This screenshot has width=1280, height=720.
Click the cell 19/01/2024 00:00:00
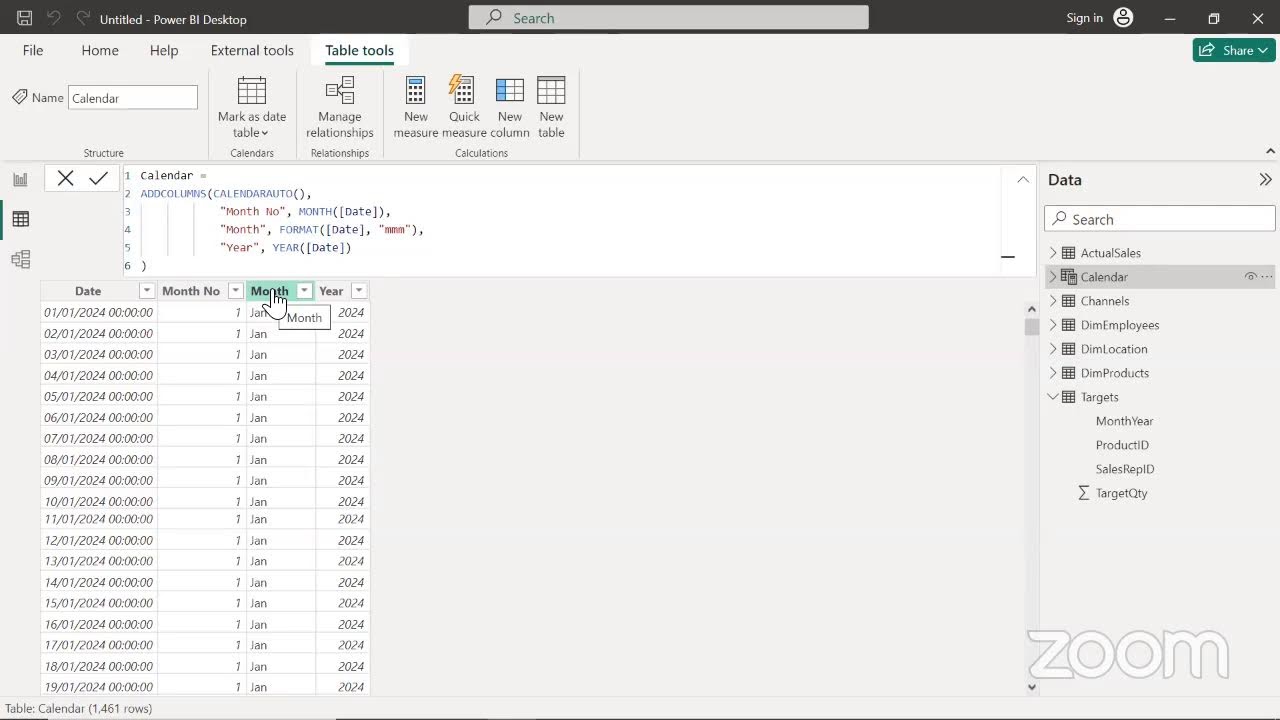pyautogui.click(x=98, y=687)
